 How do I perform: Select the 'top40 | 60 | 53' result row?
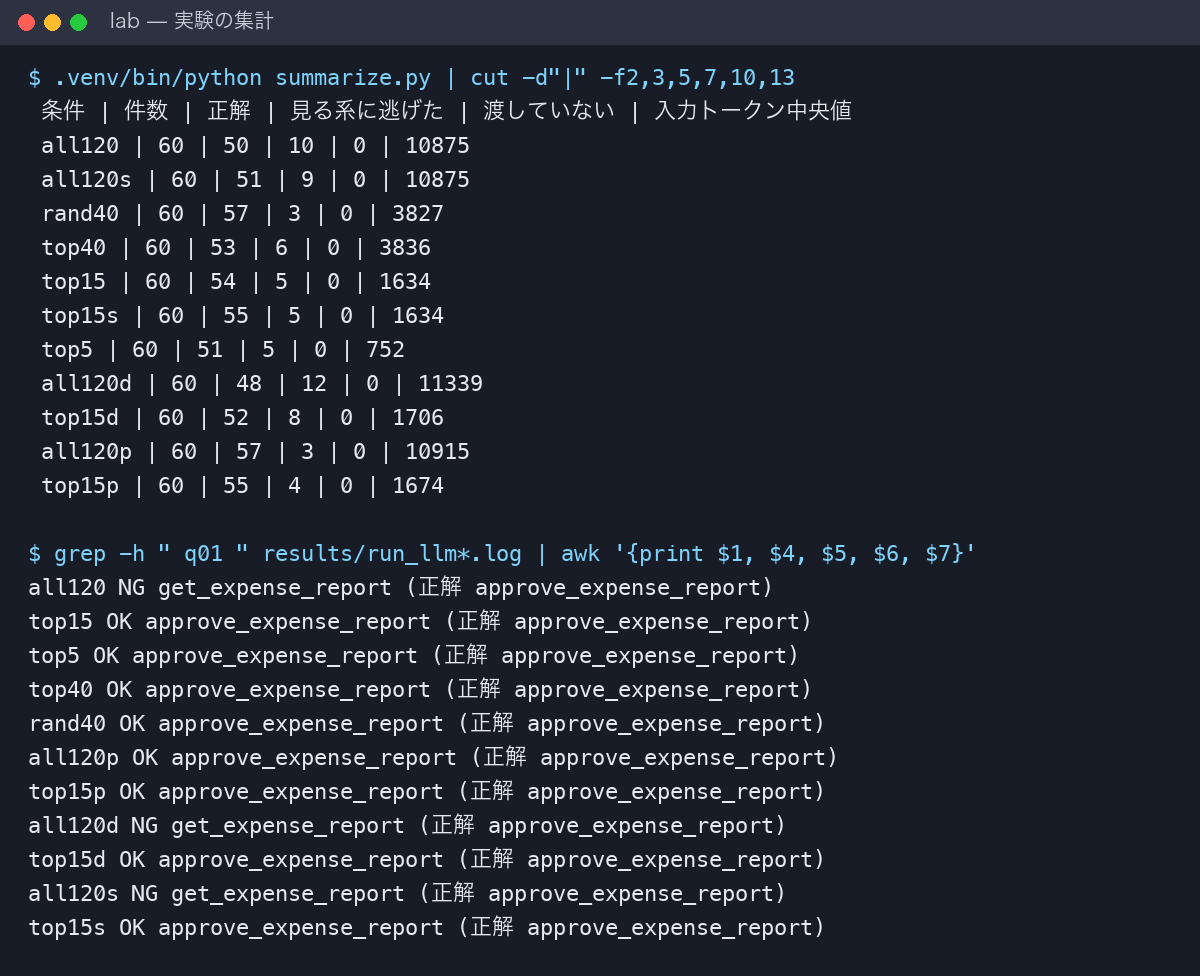point(236,248)
